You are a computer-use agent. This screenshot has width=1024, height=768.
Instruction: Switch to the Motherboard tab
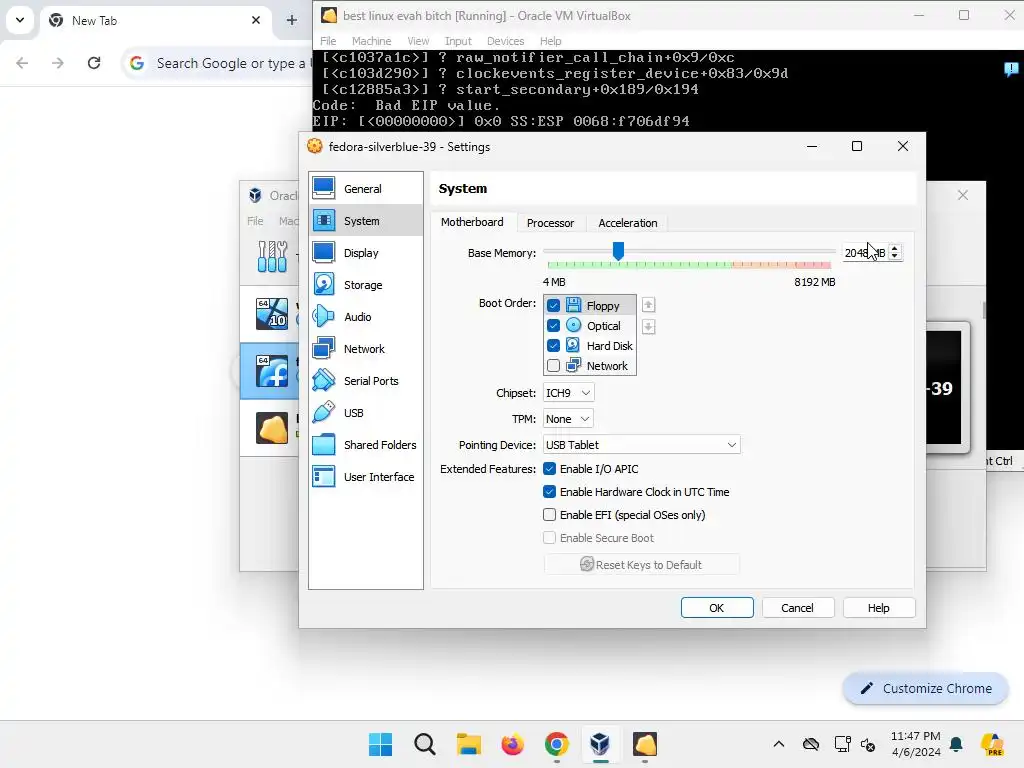[x=472, y=222]
